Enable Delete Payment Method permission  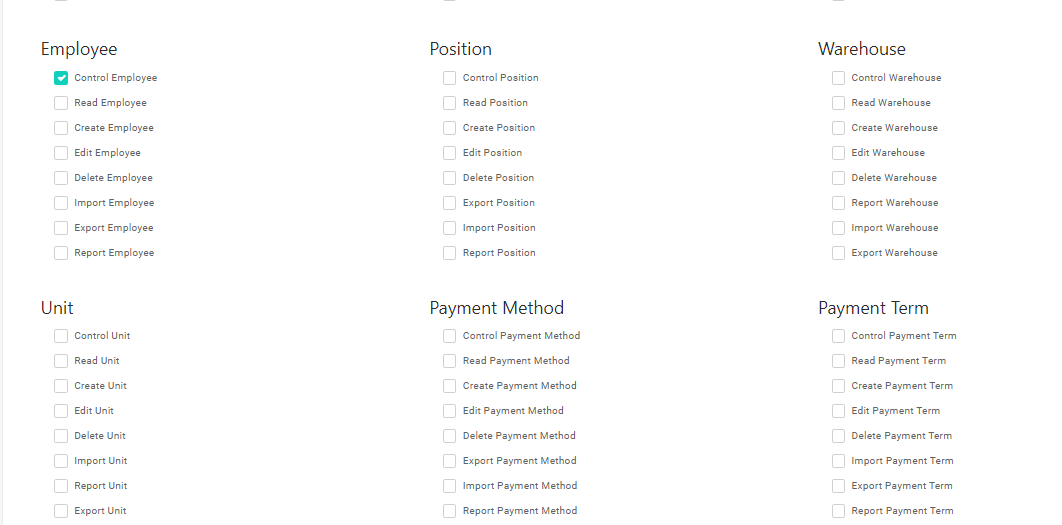[450, 436]
